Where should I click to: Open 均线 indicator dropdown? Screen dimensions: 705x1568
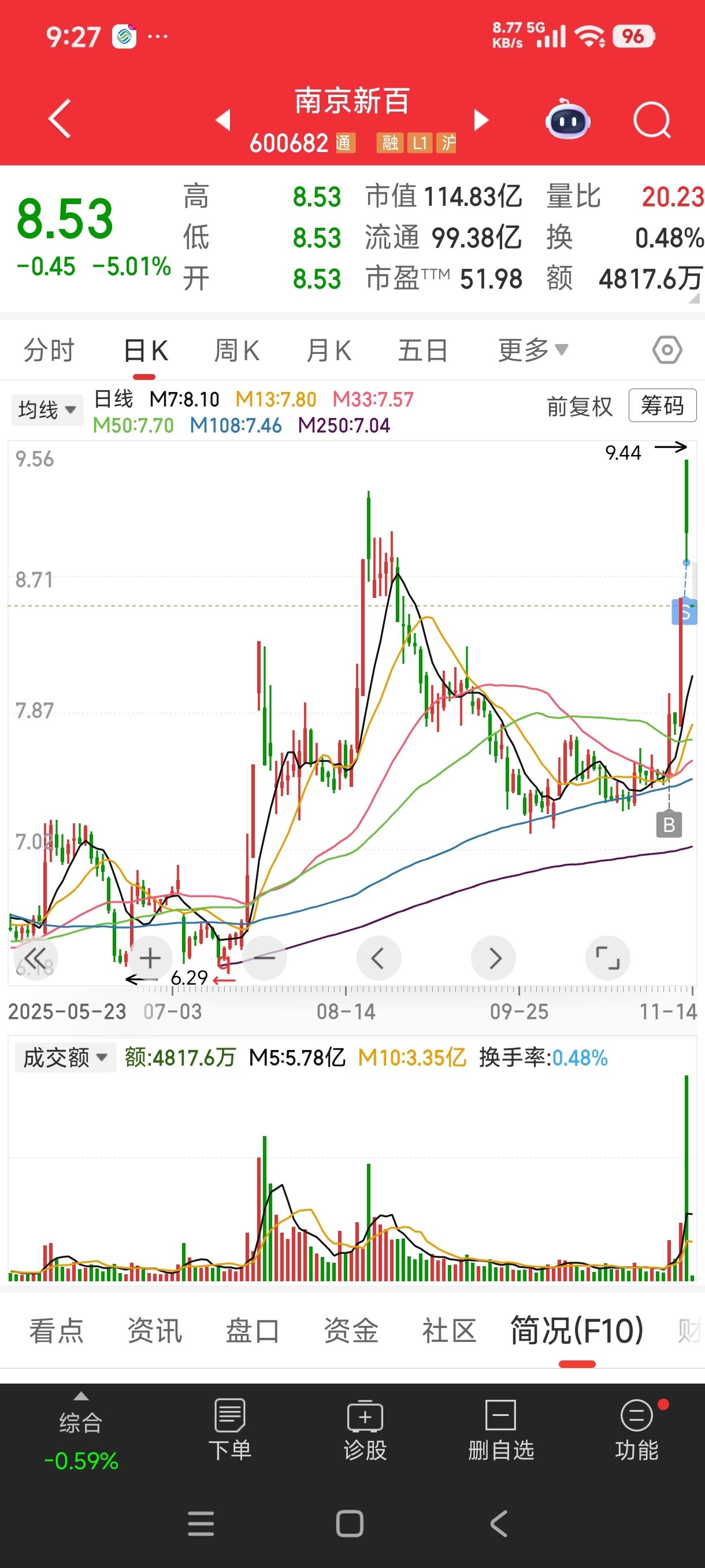(x=47, y=410)
